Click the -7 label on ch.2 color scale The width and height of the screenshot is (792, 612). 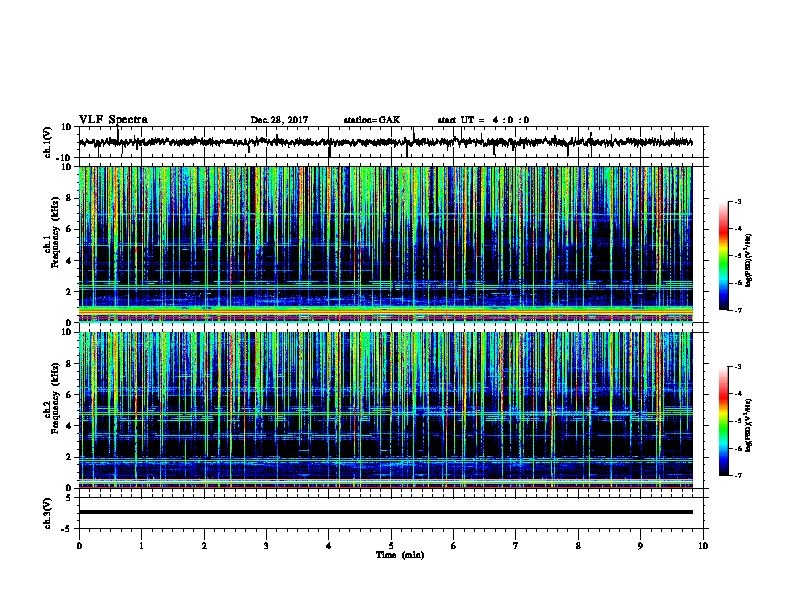(738, 475)
